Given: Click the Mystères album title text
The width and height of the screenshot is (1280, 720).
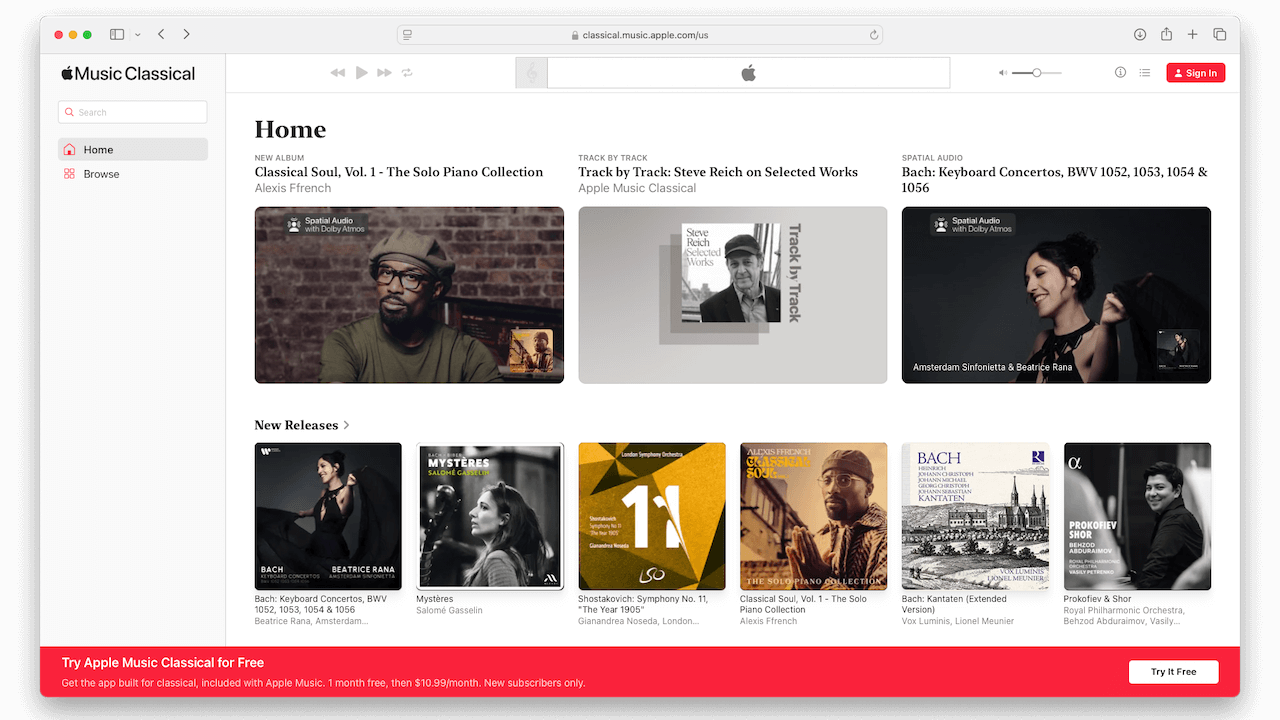Looking at the screenshot, I should point(435,599).
